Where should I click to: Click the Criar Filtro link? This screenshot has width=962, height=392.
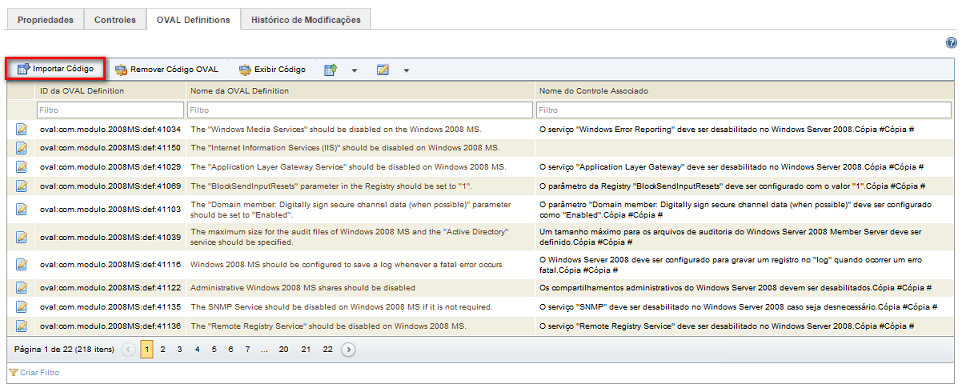[x=34, y=372]
